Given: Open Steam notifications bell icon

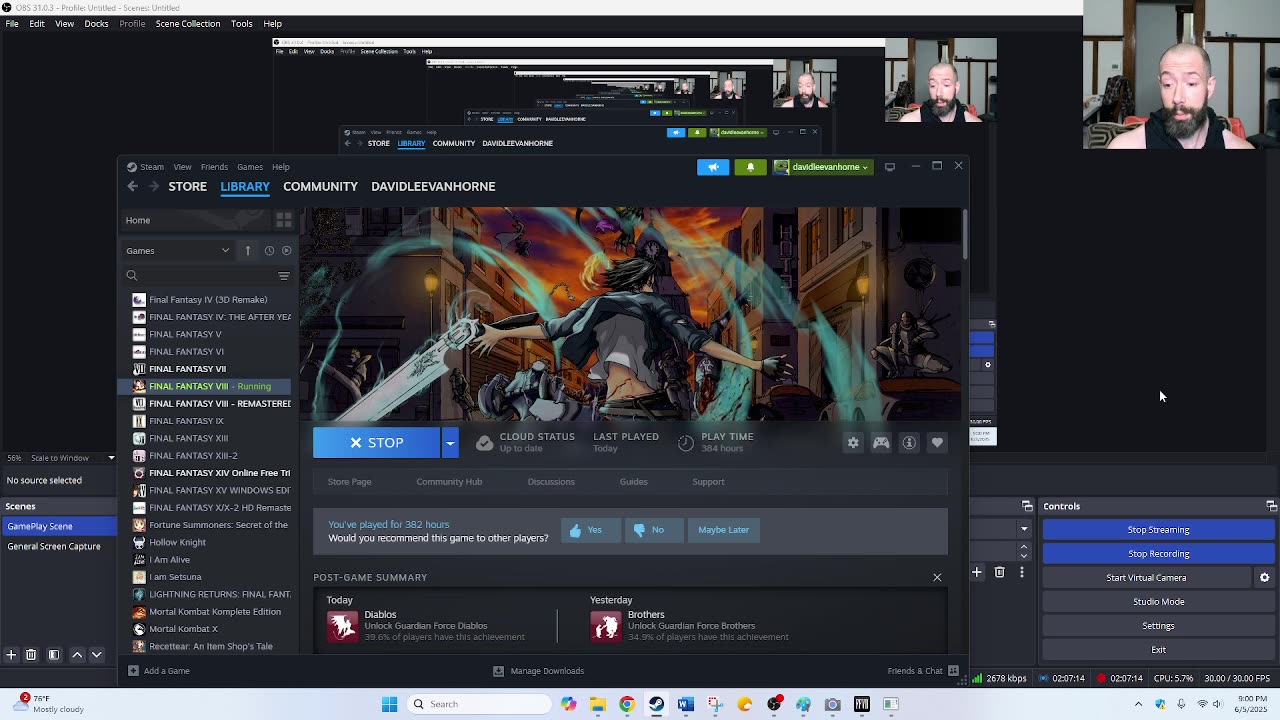Looking at the screenshot, I should click(750, 167).
